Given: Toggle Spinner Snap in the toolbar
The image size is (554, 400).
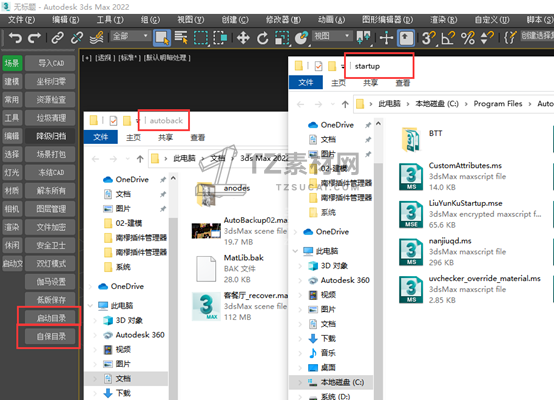Looking at the screenshot, I should 487,37.
